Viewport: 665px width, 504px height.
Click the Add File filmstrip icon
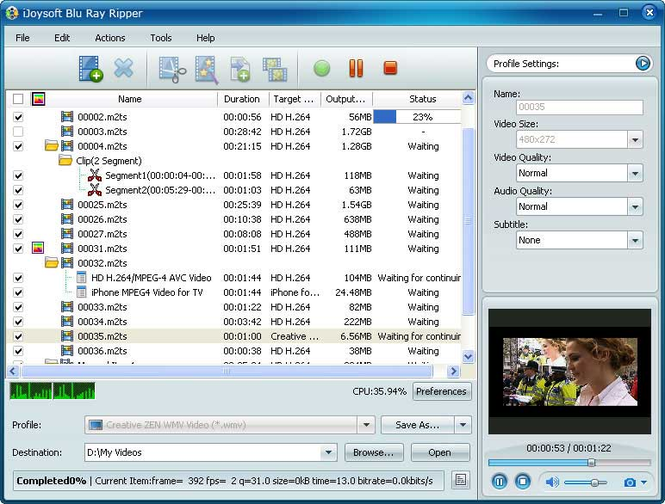coord(91,68)
